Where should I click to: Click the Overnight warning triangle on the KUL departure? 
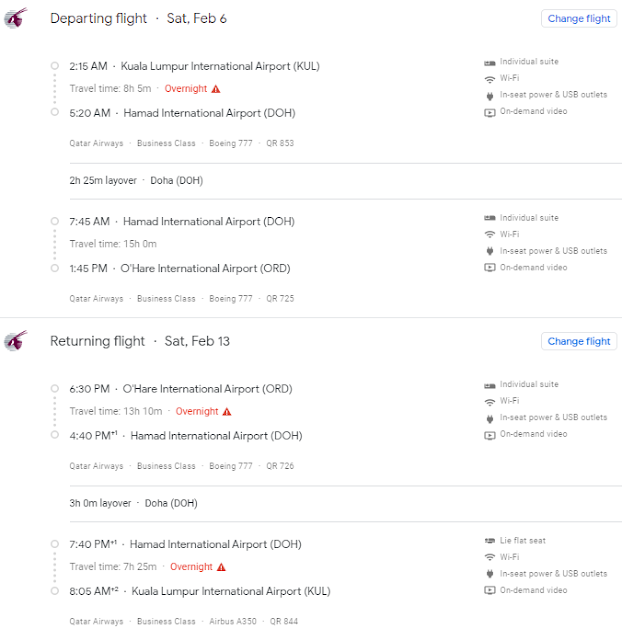pyautogui.click(x=216, y=89)
